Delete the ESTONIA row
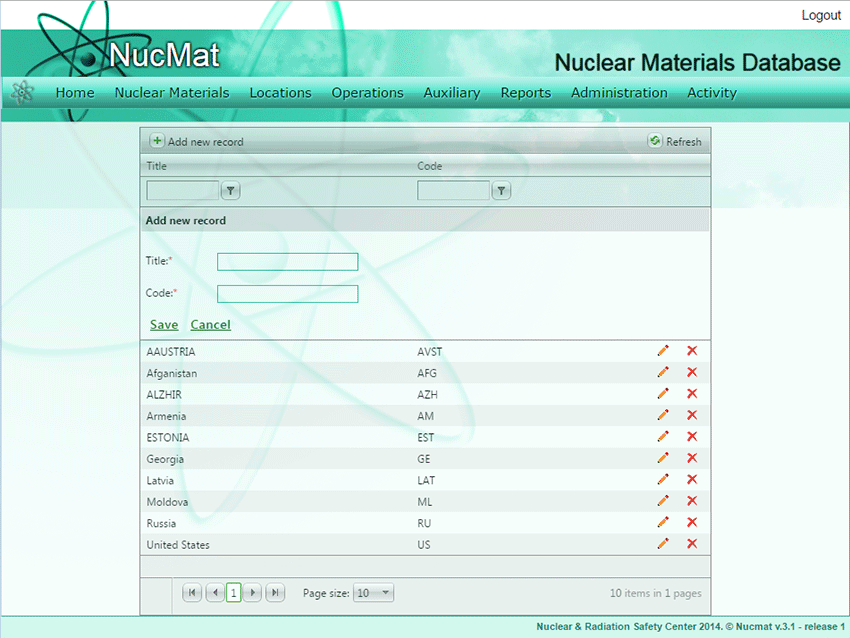 coord(692,437)
